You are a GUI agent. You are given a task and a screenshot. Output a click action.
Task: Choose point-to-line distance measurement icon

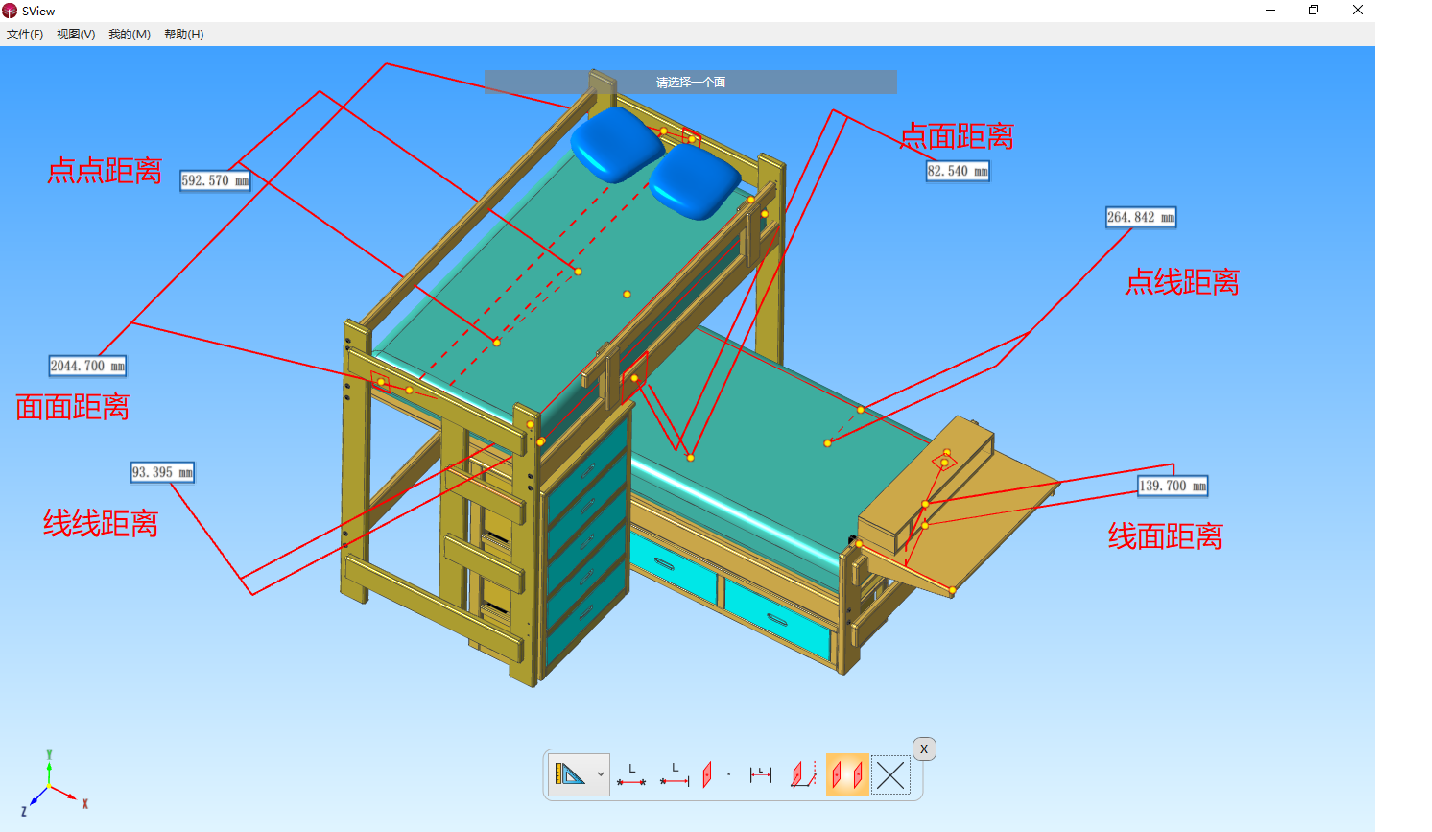pos(675,775)
